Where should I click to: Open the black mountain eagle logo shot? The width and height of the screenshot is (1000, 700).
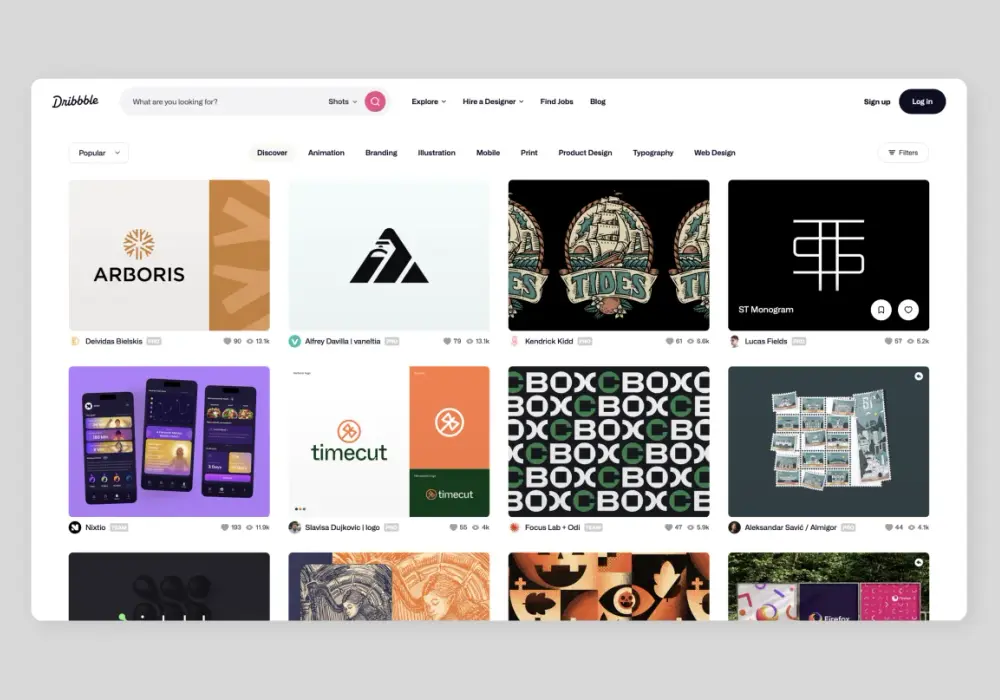389,255
